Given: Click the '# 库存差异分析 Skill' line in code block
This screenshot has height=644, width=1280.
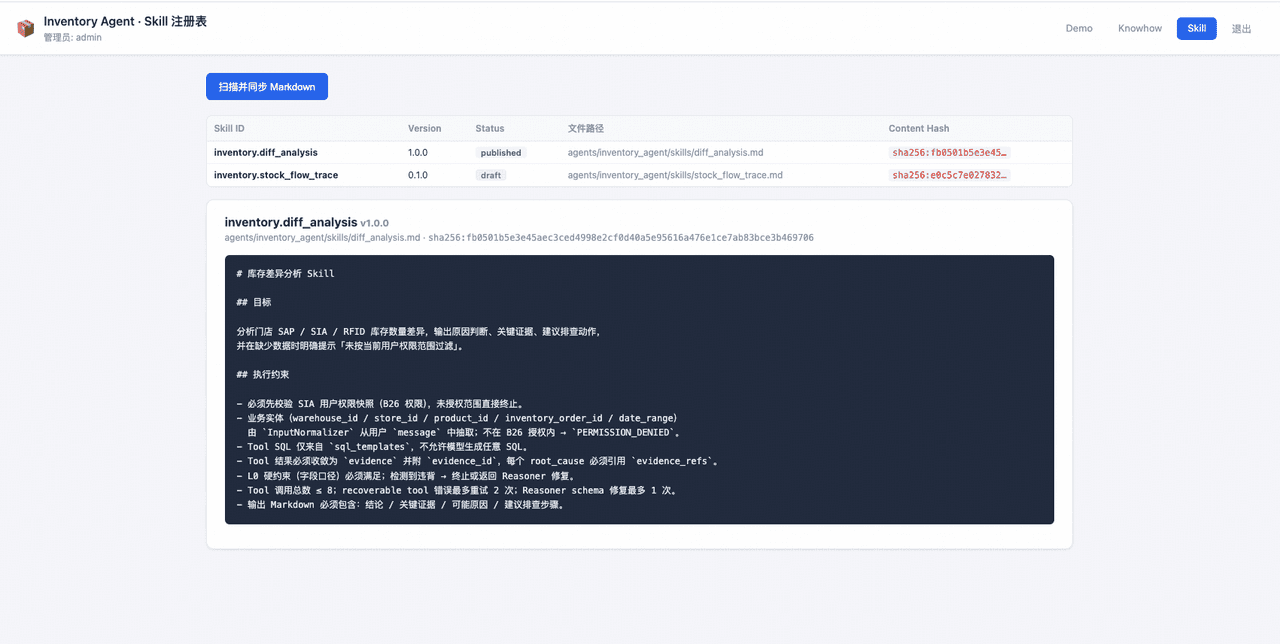Looking at the screenshot, I should coord(286,273).
